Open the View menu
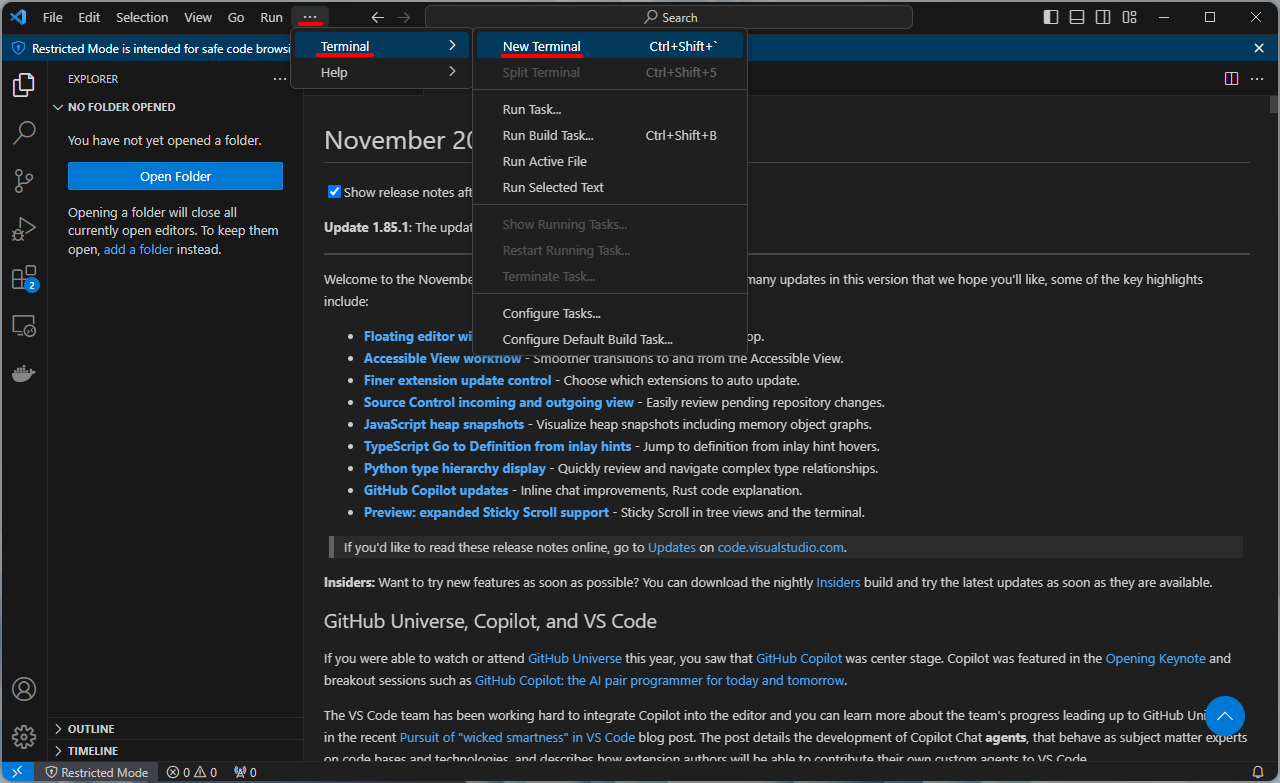The width and height of the screenshot is (1280, 783). coord(198,17)
